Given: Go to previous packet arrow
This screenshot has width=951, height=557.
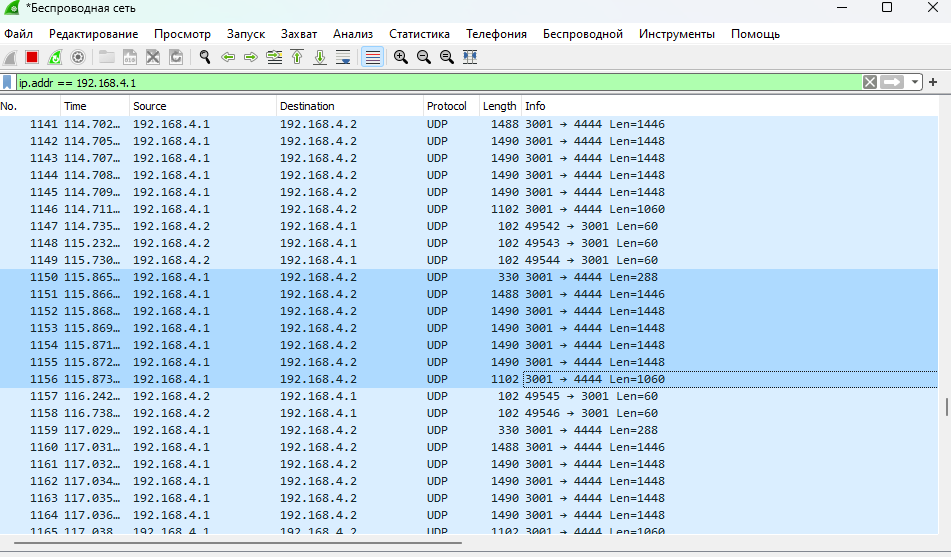Looking at the screenshot, I should click(x=228, y=57).
